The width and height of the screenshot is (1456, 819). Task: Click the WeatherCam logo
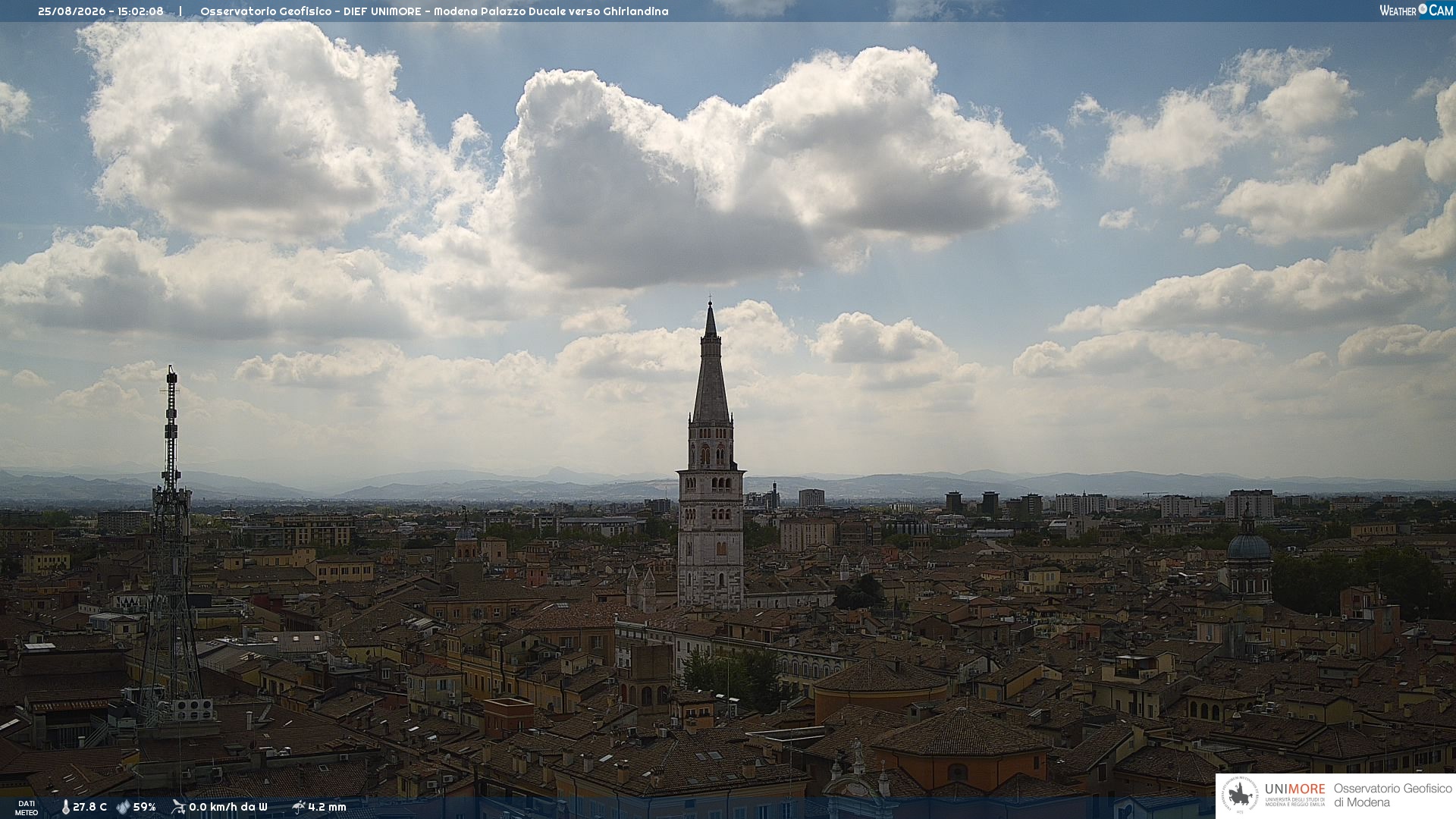[1417, 10]
